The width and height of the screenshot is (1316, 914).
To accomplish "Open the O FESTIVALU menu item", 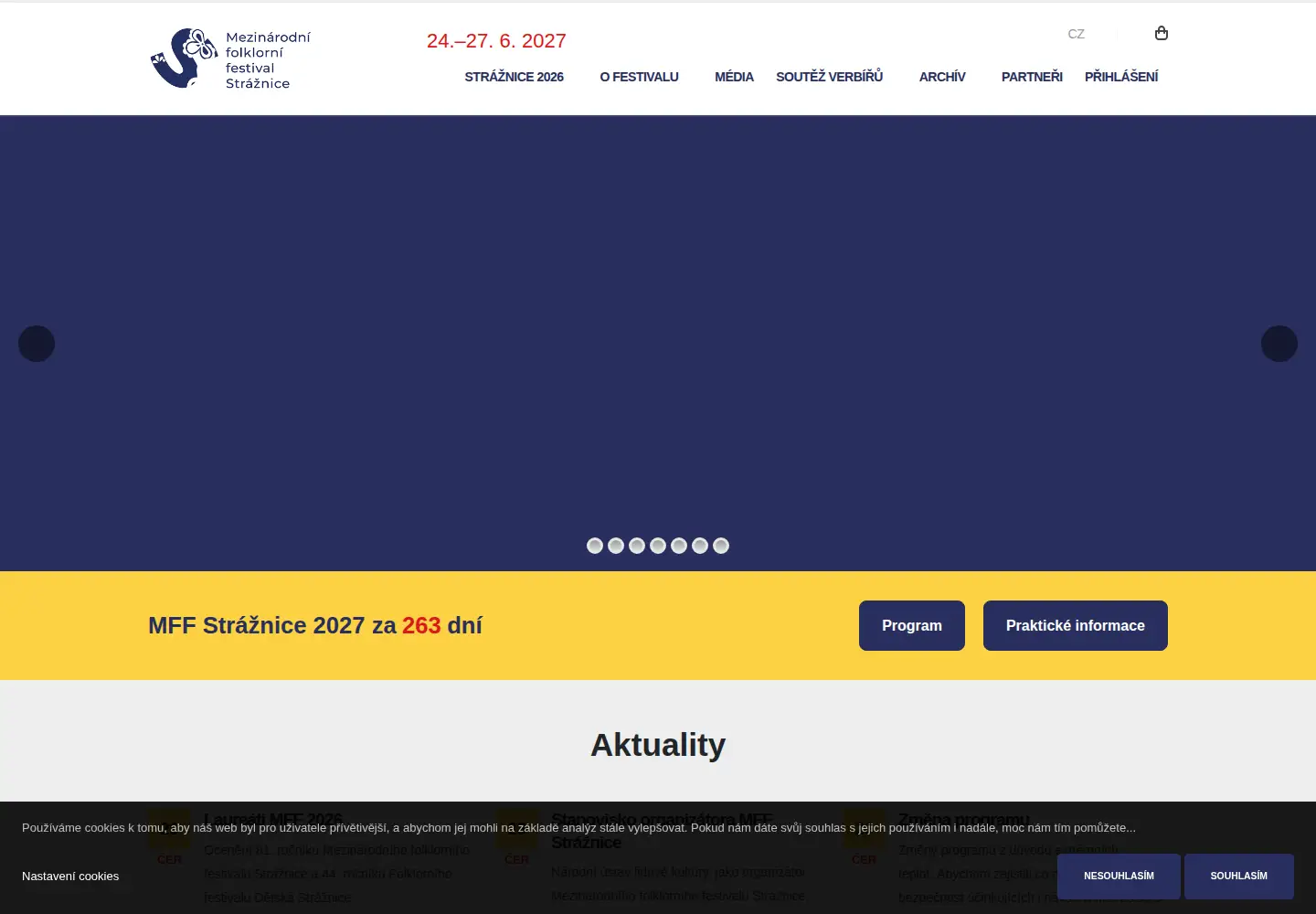I will pyautogui.click(x=639, y=77).
